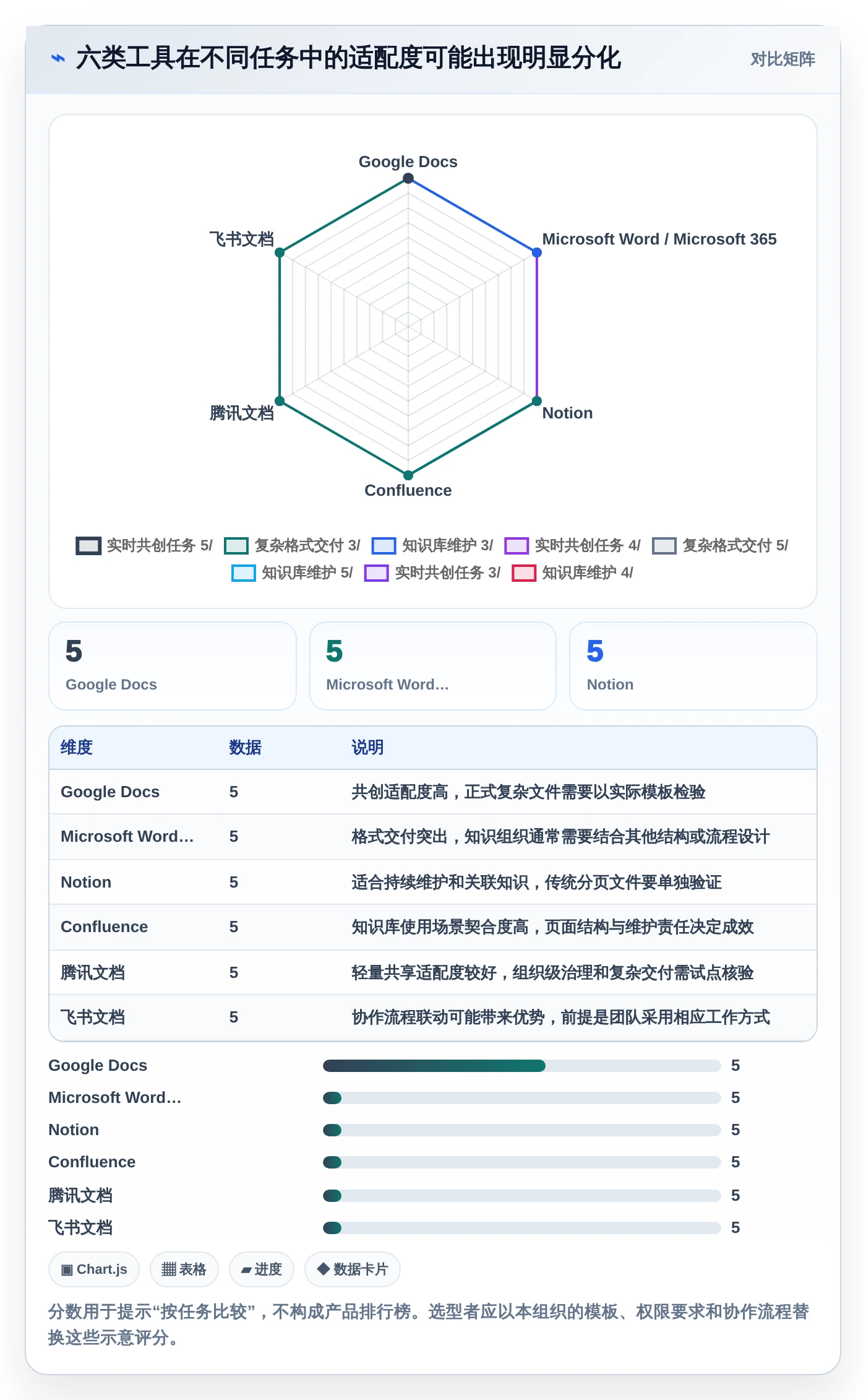Screen dimensions: 866x1400
Task: Open the Notion score card
Action: (x=693, y=666)
